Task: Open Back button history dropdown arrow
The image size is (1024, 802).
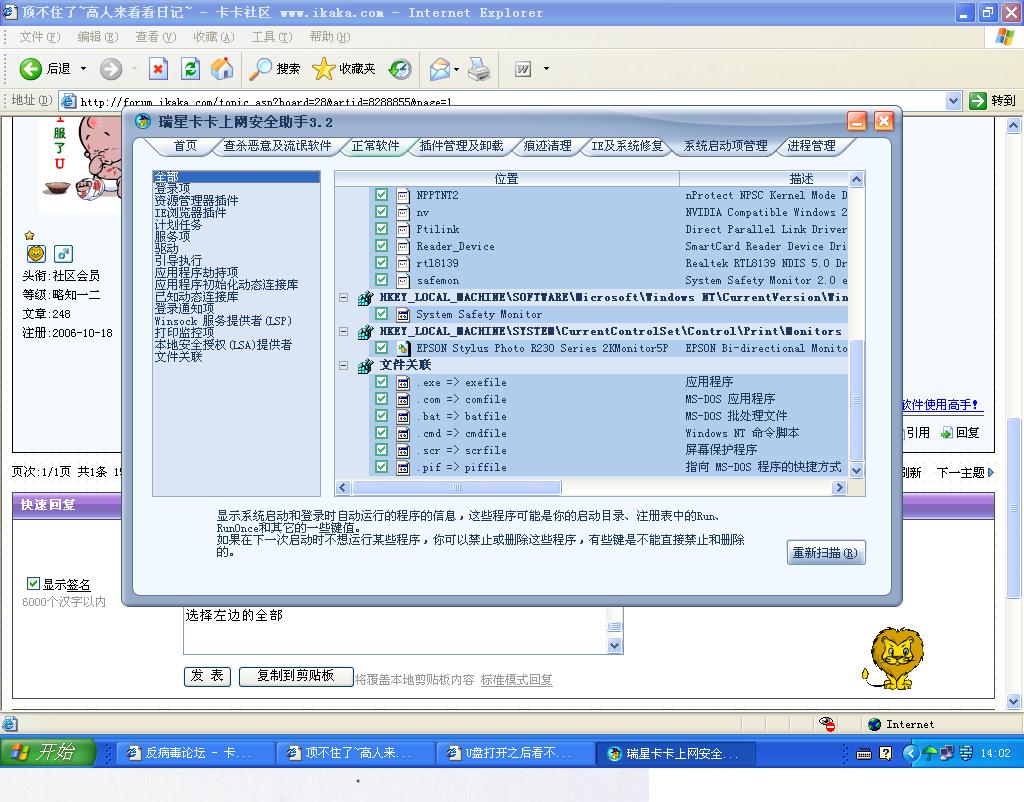Action: (x=83, y=69)
